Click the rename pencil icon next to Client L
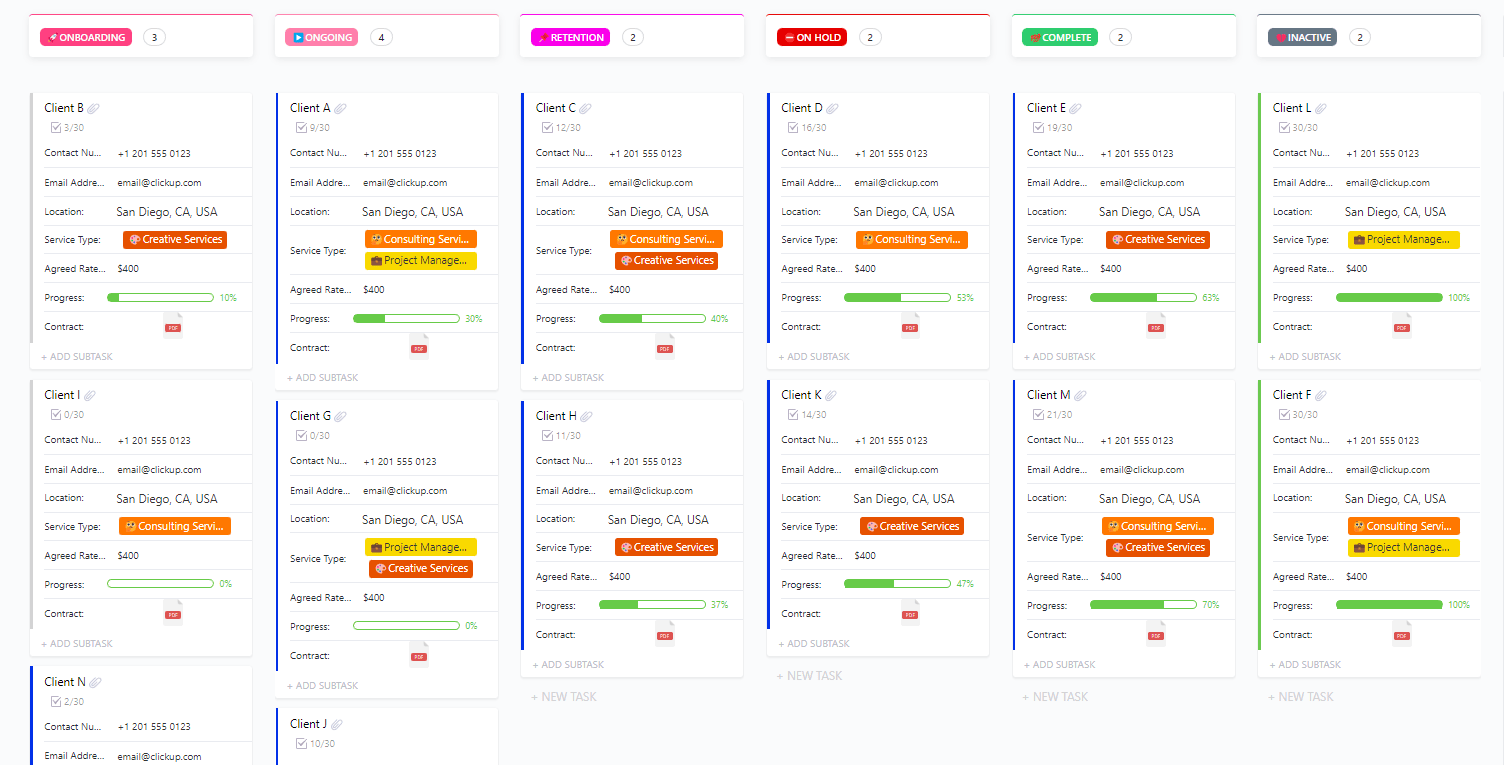1504x765 pixels. [1321, 107]
